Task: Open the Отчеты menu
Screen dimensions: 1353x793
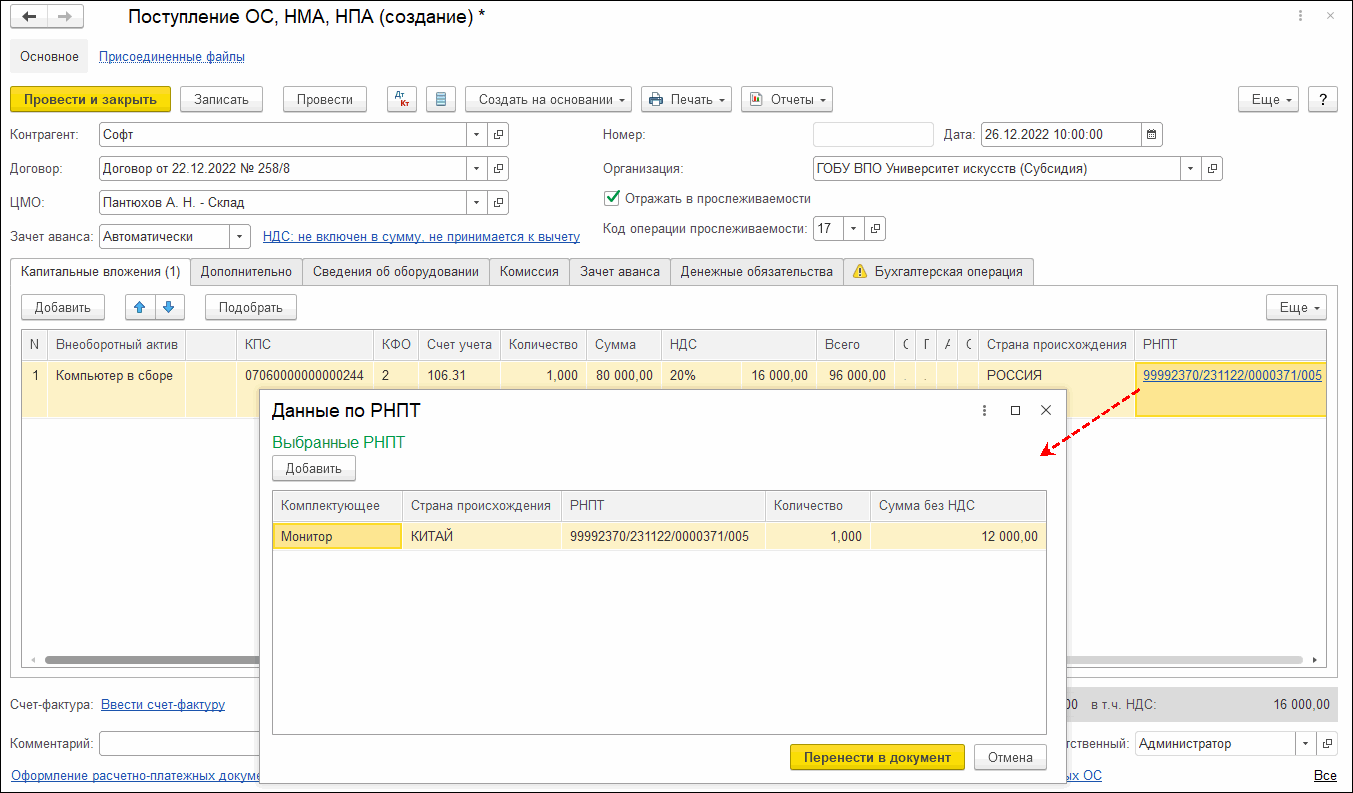Action: click(x=787, y=99)
